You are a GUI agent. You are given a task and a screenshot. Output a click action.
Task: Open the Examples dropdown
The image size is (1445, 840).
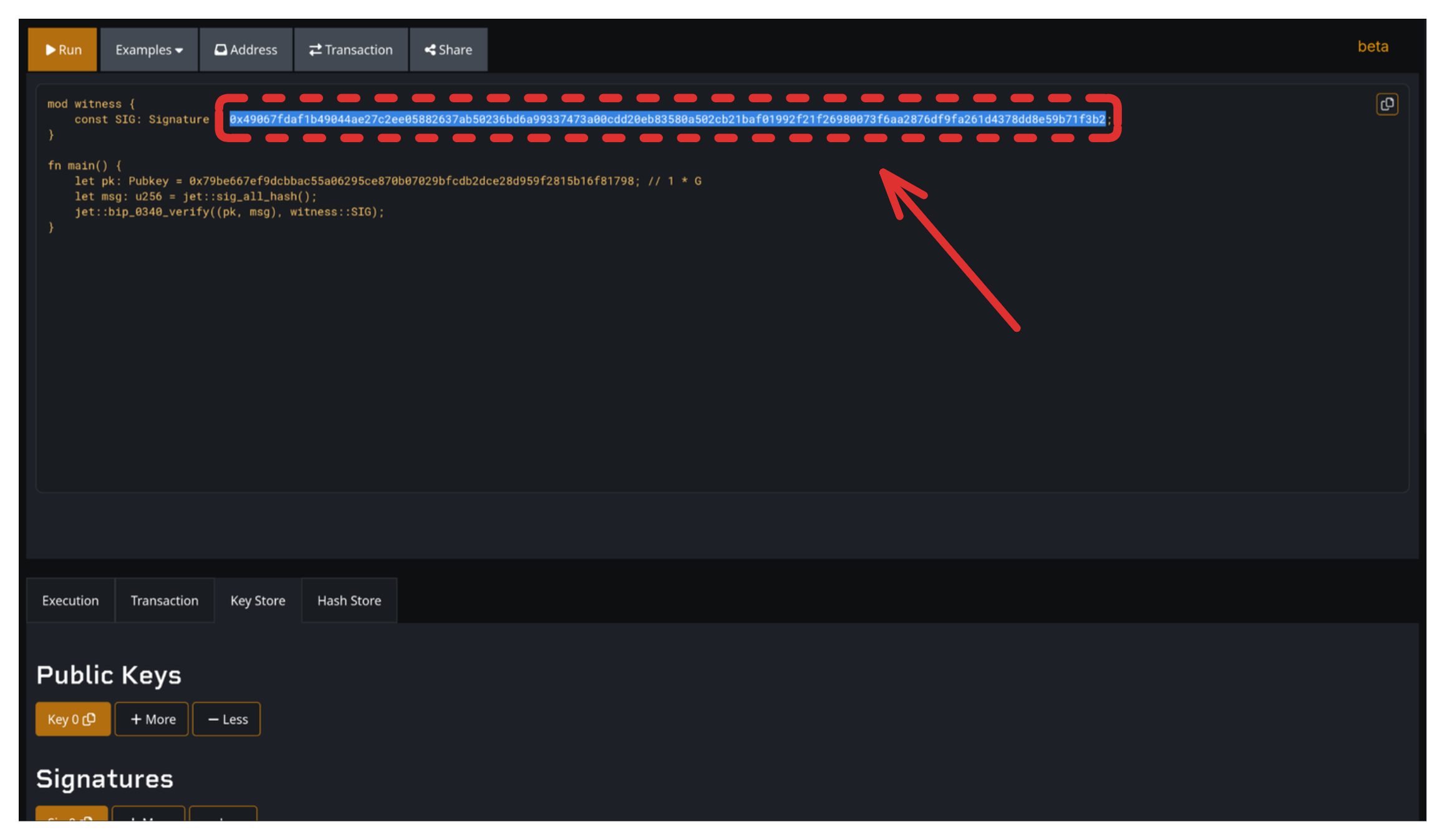click(148, 49)
